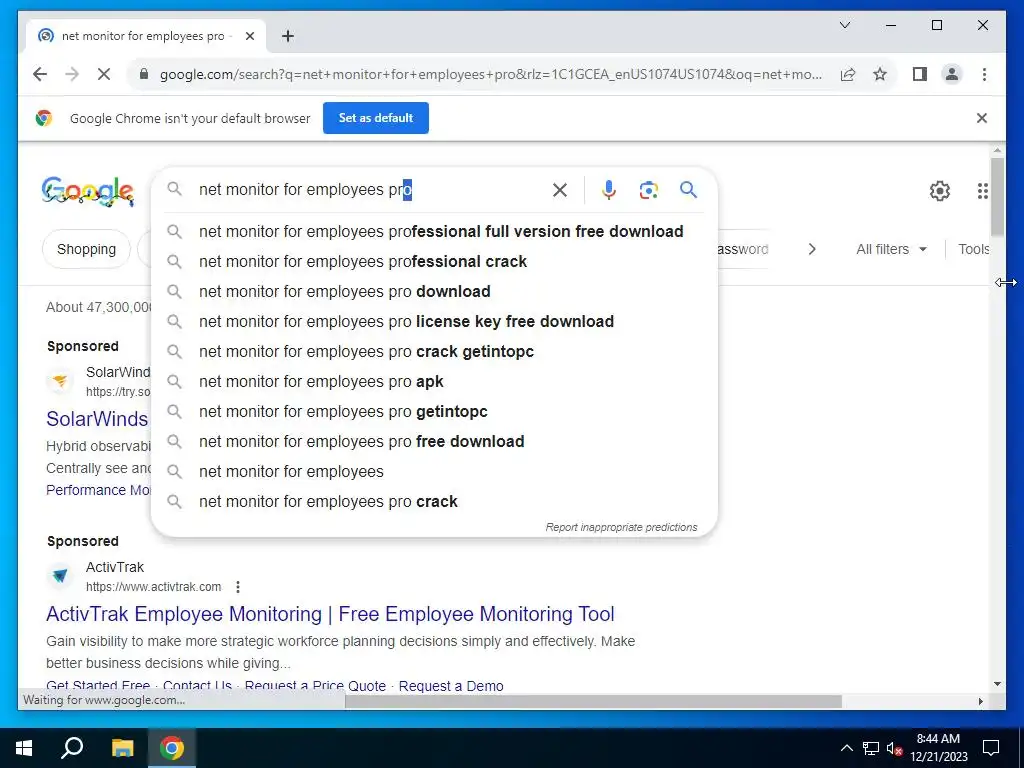Show more filter chips with right chevron
The width and height of the screenshot is (1024, 768).
[812, 249]
